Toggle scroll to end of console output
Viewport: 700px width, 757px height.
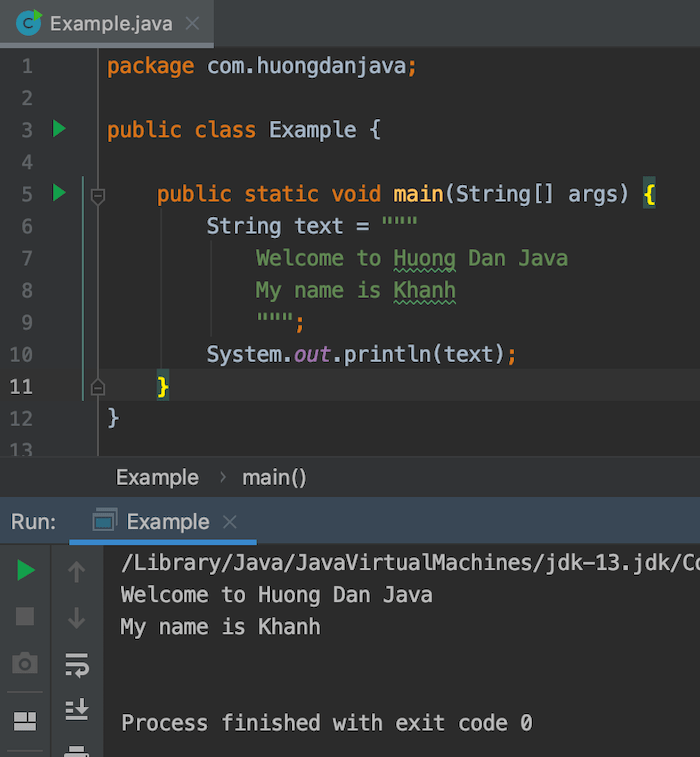point(77,709)
